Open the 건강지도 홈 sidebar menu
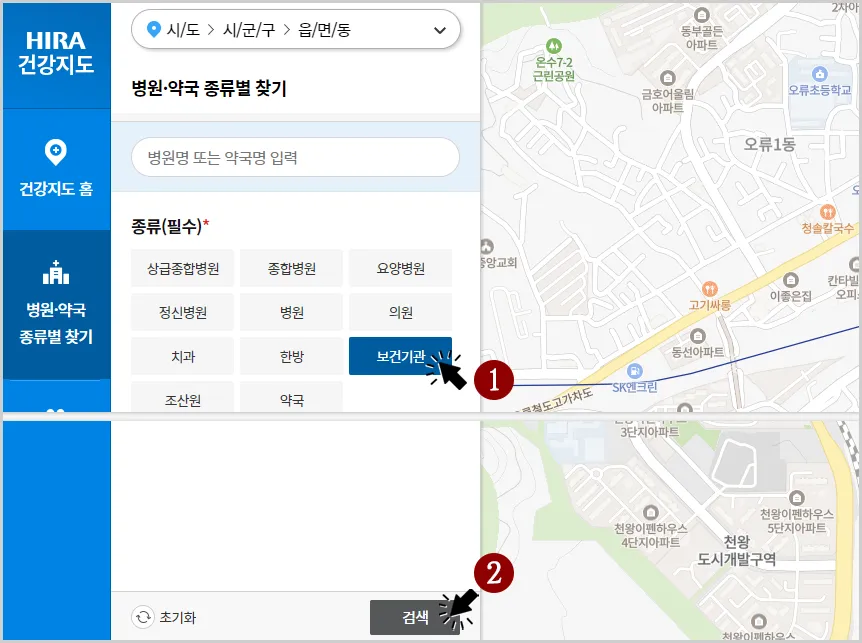This screenshot has width=862, height=643. 56,170
